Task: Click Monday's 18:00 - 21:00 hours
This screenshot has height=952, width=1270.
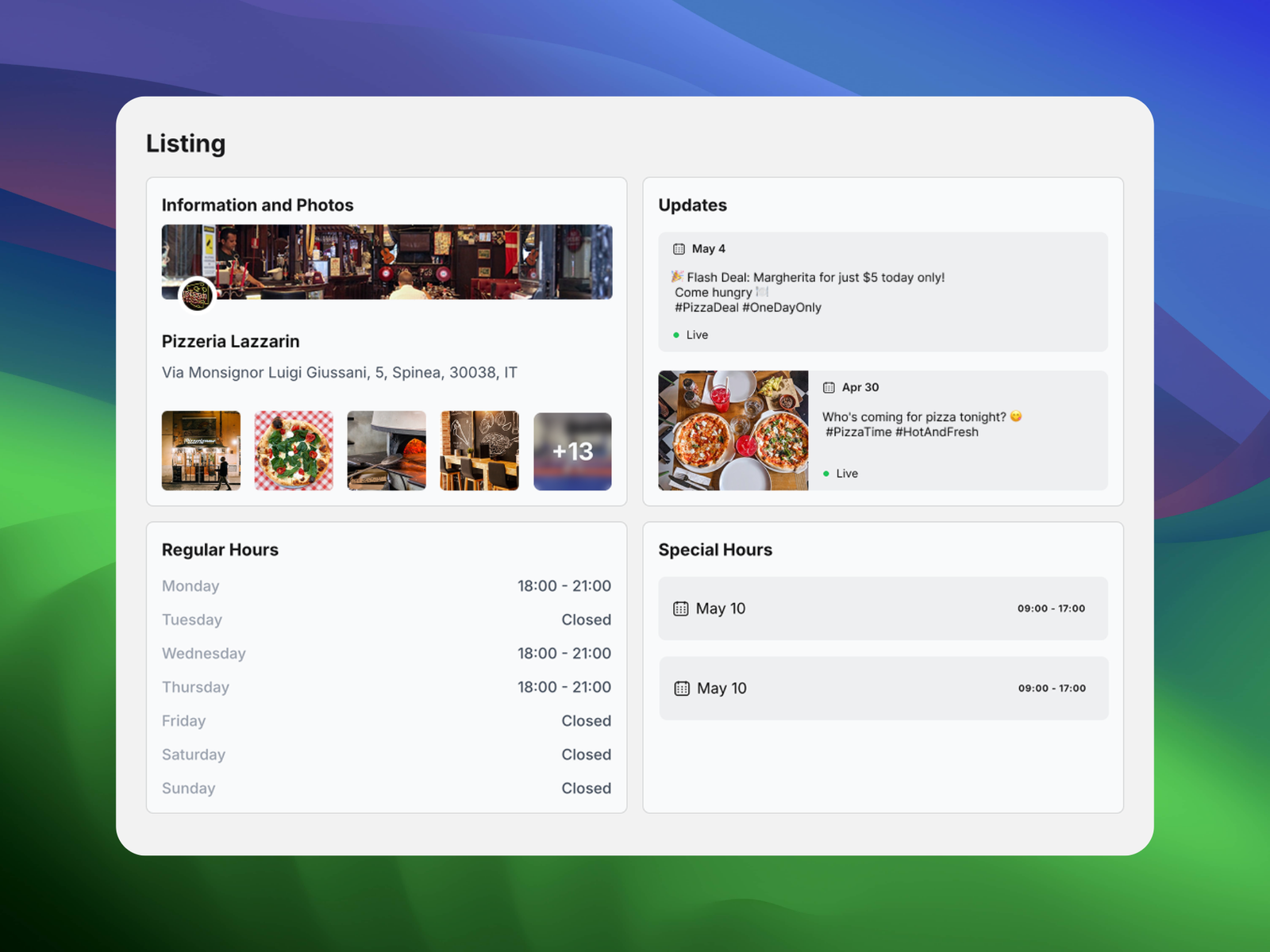Action: pos(564,586)
